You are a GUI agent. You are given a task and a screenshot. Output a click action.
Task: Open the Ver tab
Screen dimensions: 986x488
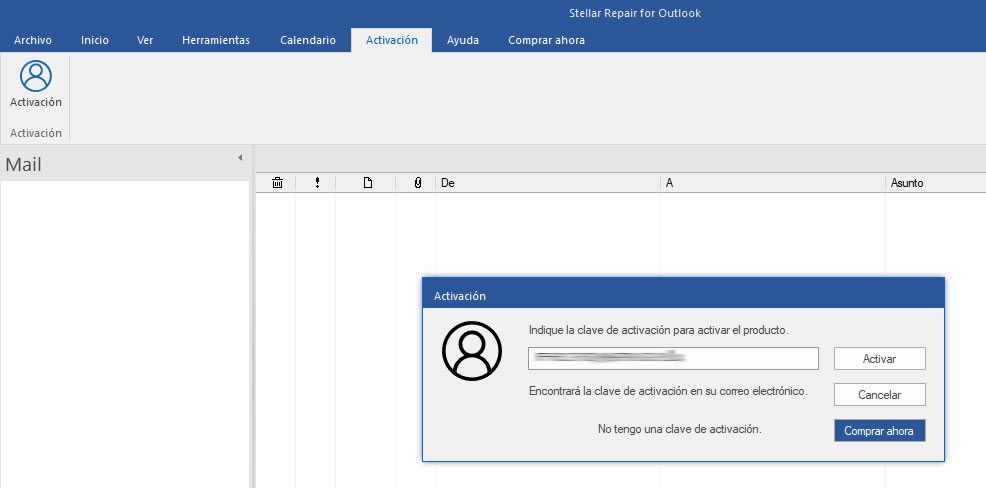click(x=145, y=40)
